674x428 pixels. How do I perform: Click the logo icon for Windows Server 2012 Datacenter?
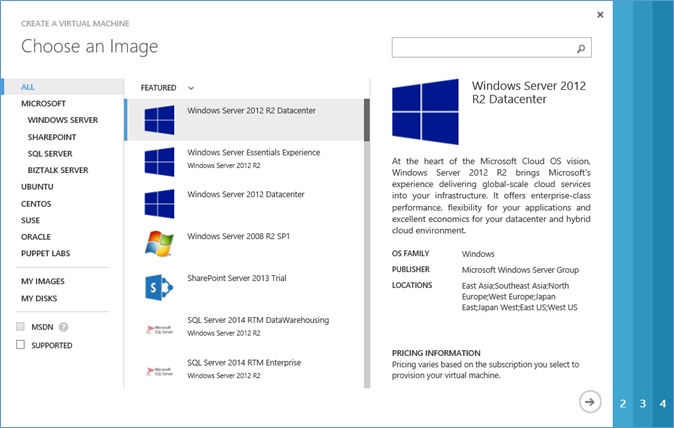coord(159,204)
